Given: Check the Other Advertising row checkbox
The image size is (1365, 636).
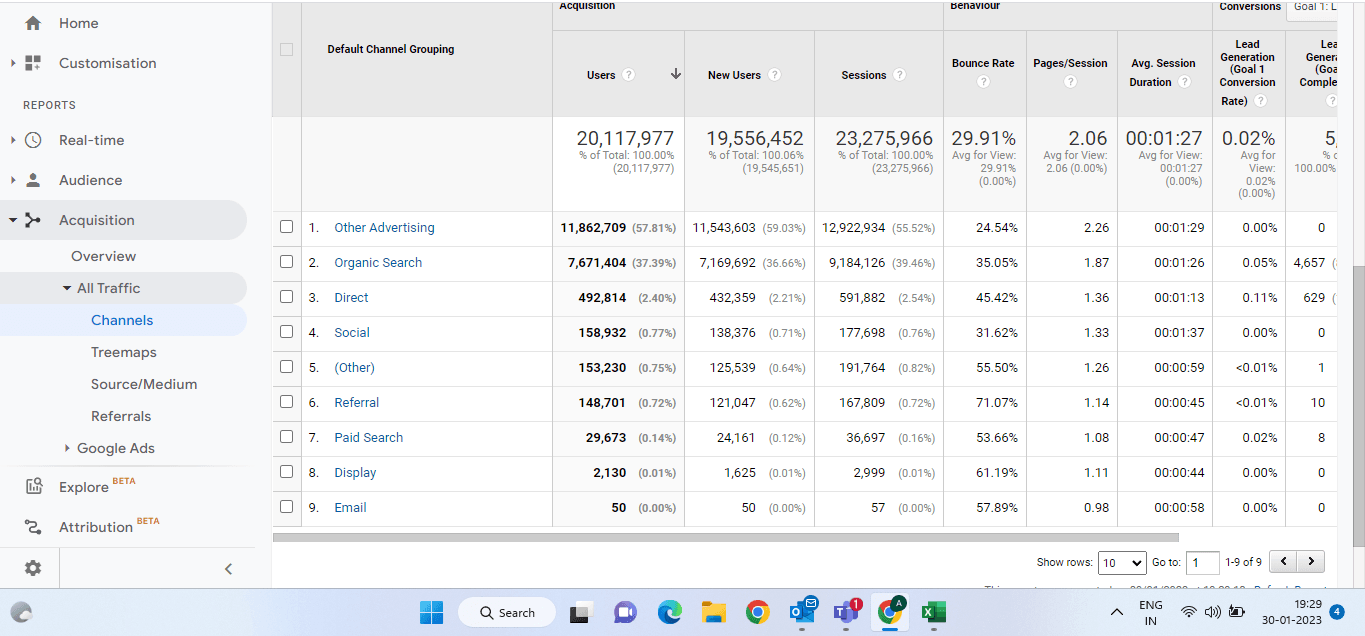Looking at the screenshot, I should click(x=287, y=227).
